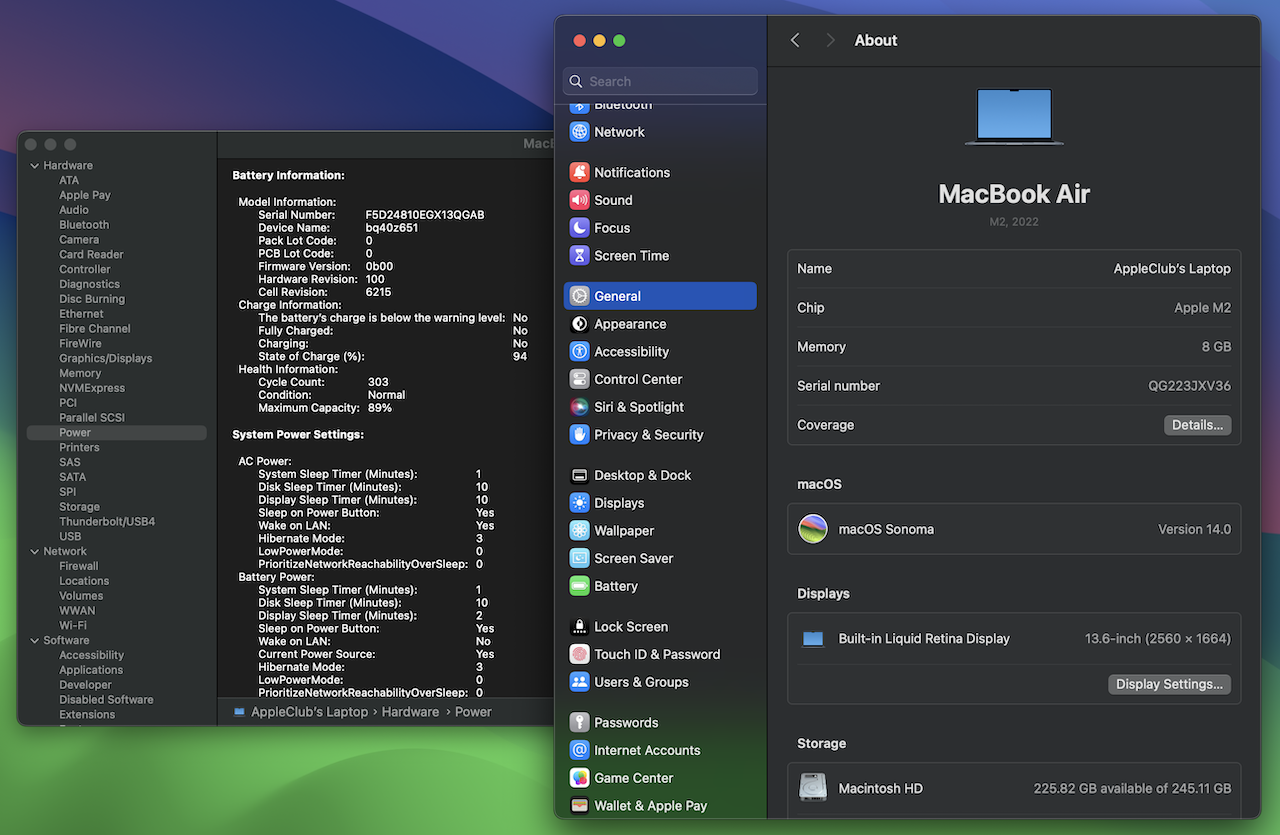Open the Game Center icon
This screenshot has height=835, width=1280.
click(x=579, y=778)
